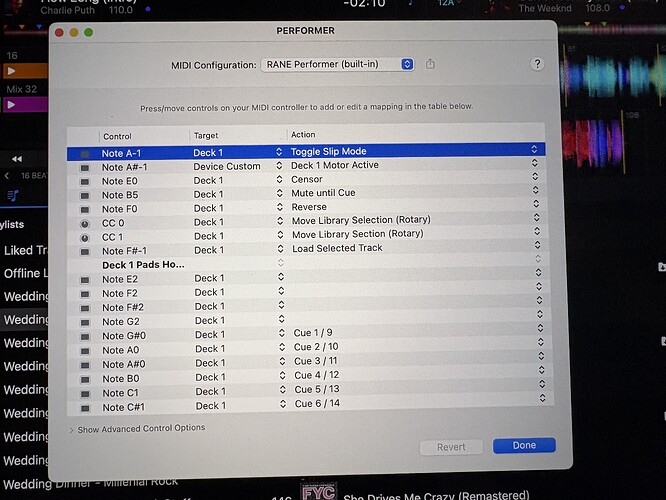Change the Action for Cue 1 / 9
Viewport: 666px width, 500px height.
click(538, 333)
